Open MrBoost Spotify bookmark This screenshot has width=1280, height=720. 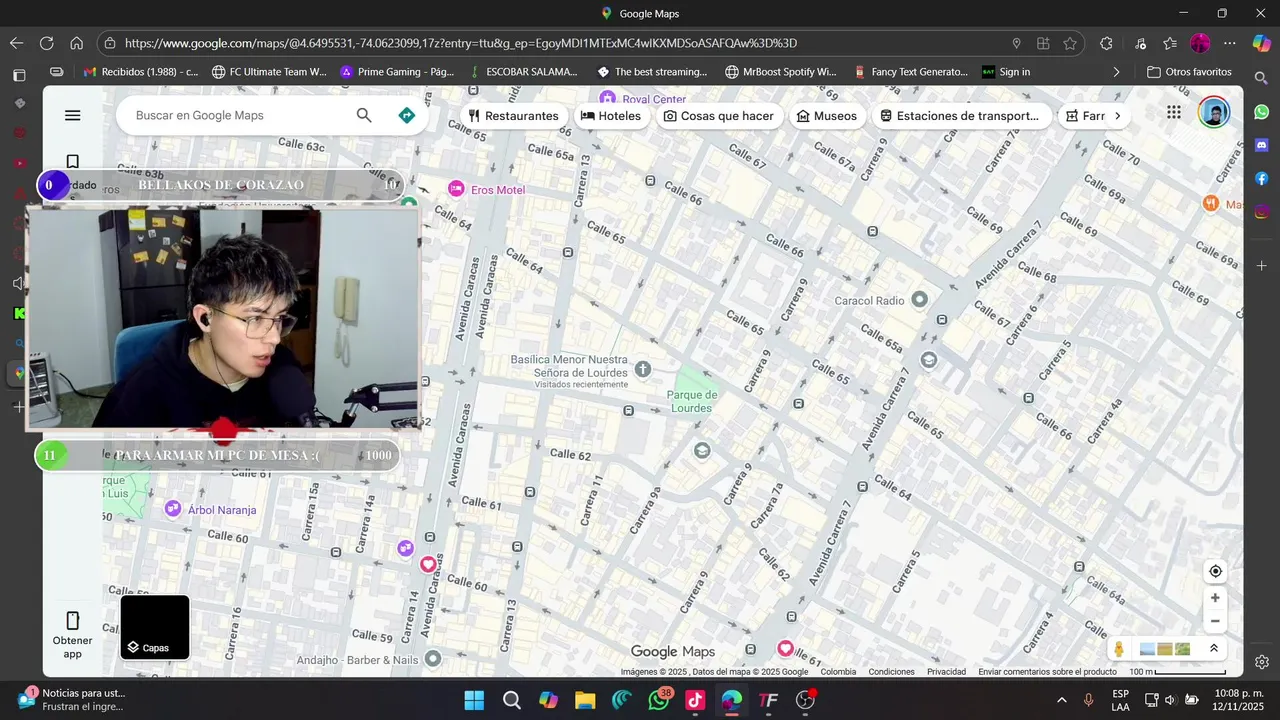[781, 72]
